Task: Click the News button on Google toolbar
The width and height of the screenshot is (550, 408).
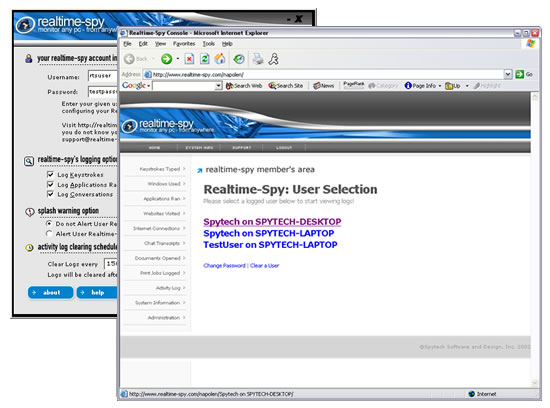Action: pos(323,86)
